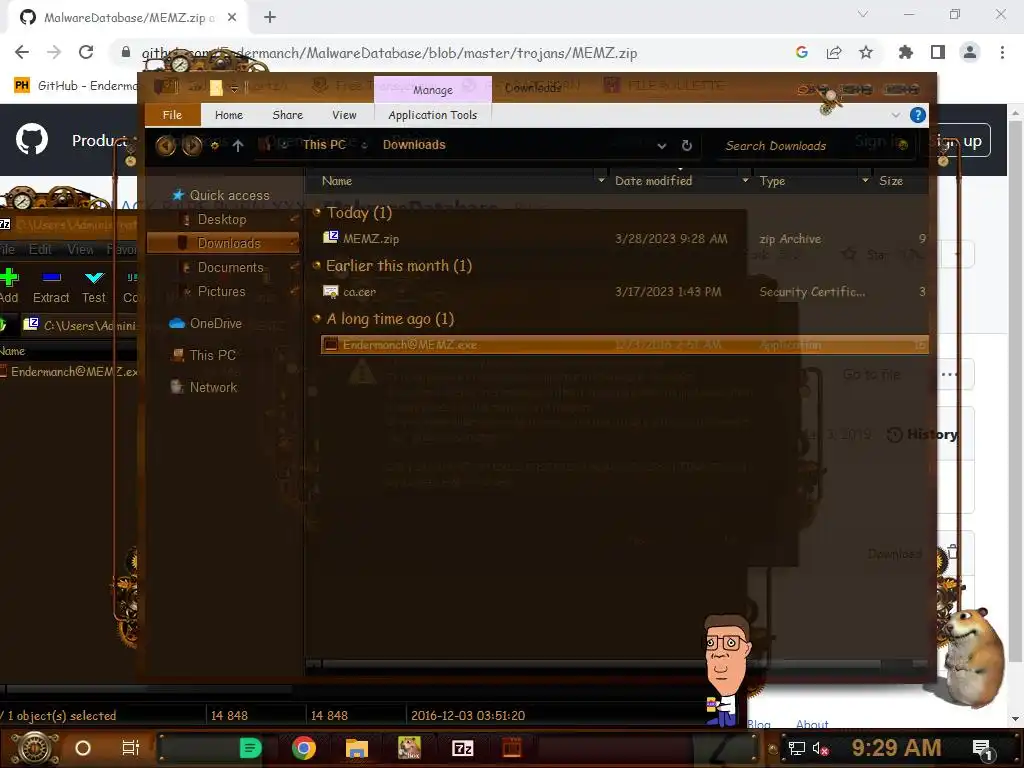Click Explorer horizontal scrollbar
Viewport: 1024px width, 768px height.
click(x=601, y=664)
